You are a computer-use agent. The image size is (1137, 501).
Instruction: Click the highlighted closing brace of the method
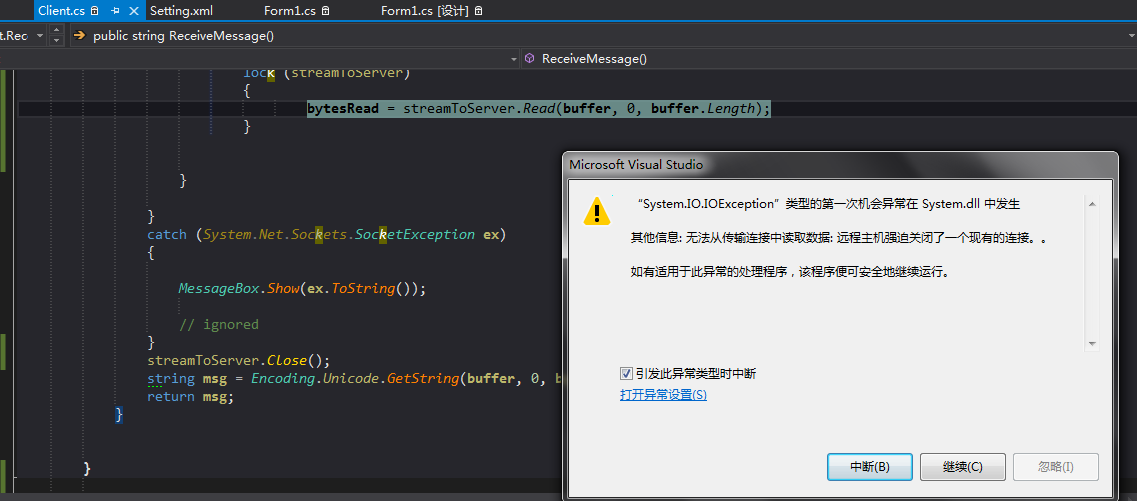pyautogui.click(x=120, y=415)
